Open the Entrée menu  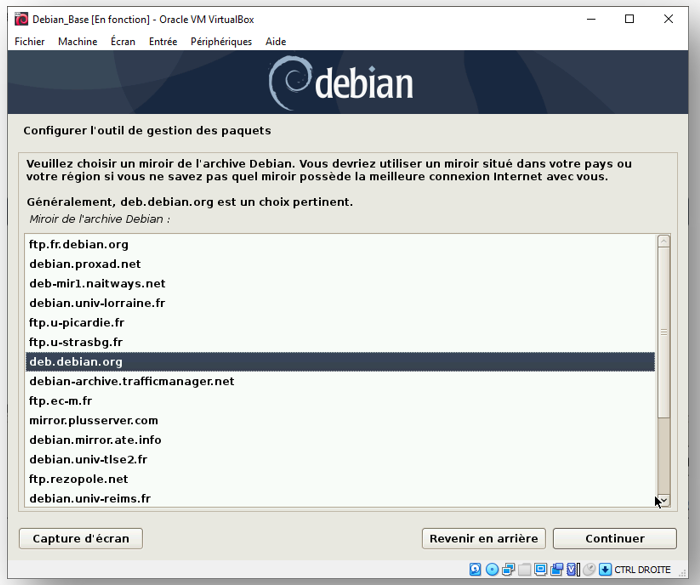click(x=163, y=42)
